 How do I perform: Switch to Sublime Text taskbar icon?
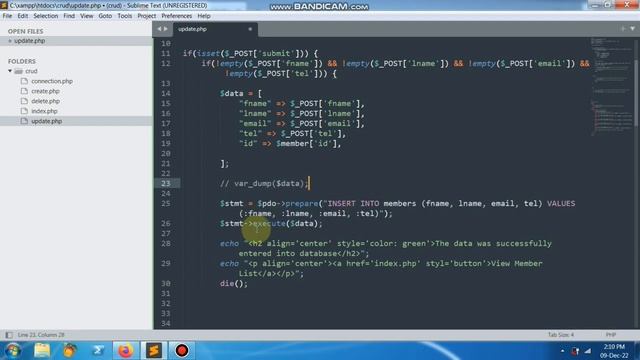coord(154,351)
